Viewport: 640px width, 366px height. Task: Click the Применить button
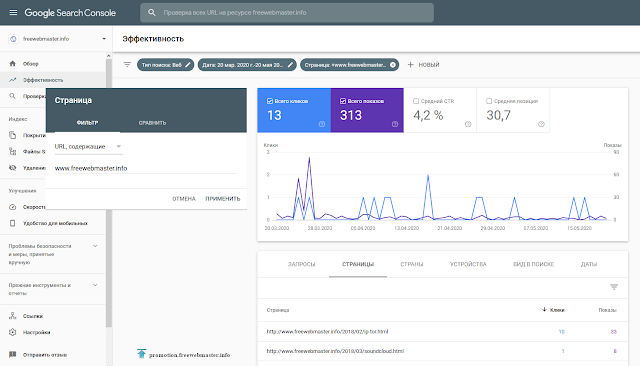point(223,199)
